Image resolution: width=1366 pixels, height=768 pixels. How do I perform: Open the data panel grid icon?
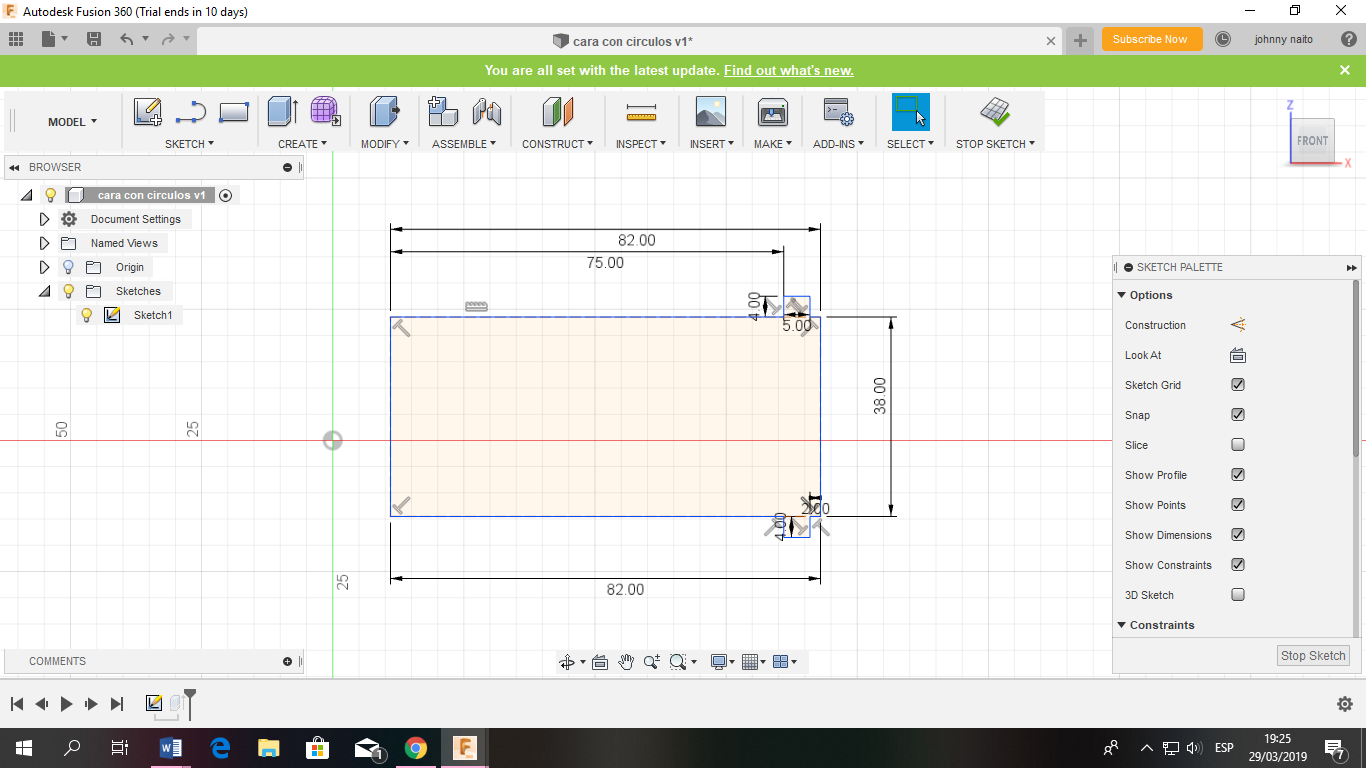click(x=16, y=39)
